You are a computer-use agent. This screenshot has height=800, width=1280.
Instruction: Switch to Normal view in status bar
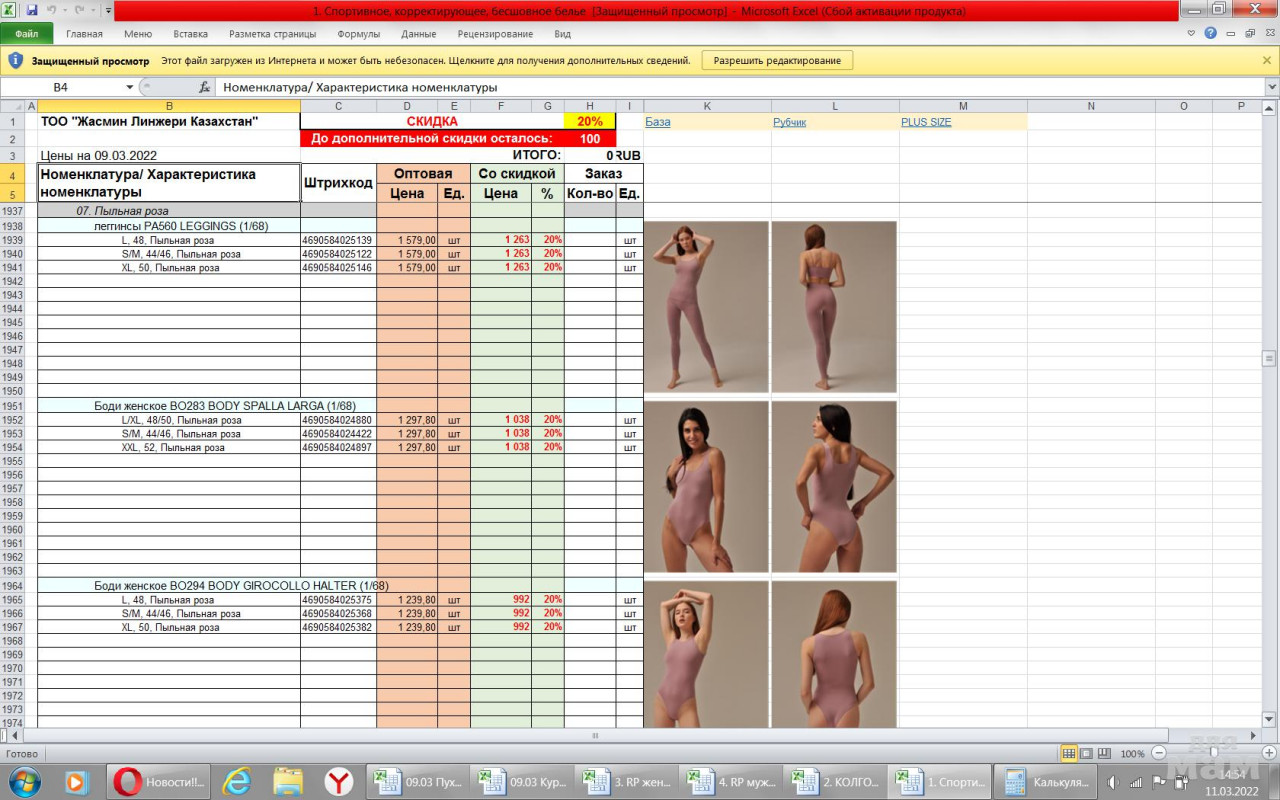[x=1069, y=753]
